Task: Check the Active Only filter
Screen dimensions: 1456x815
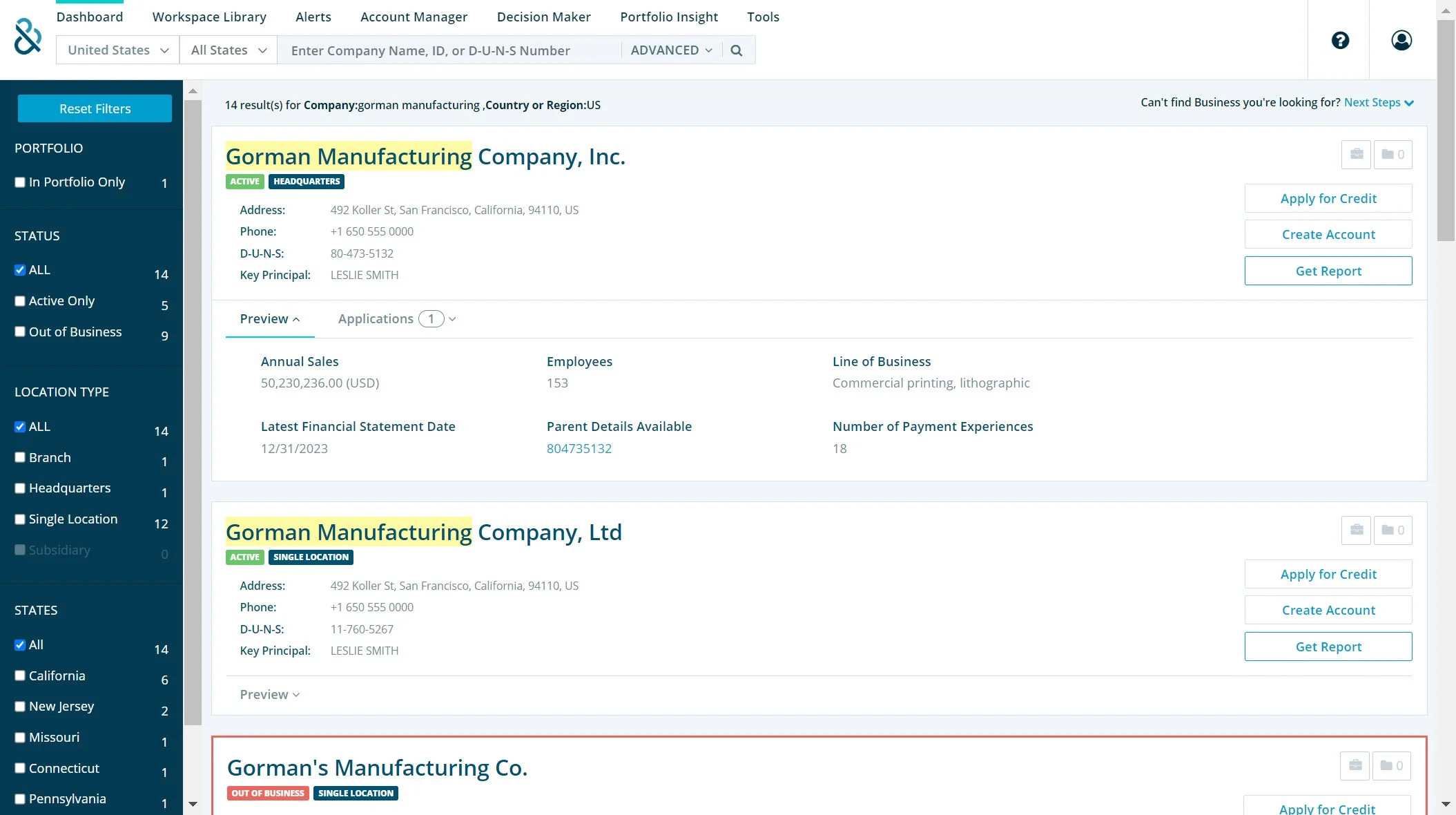Action: [20, 301]
